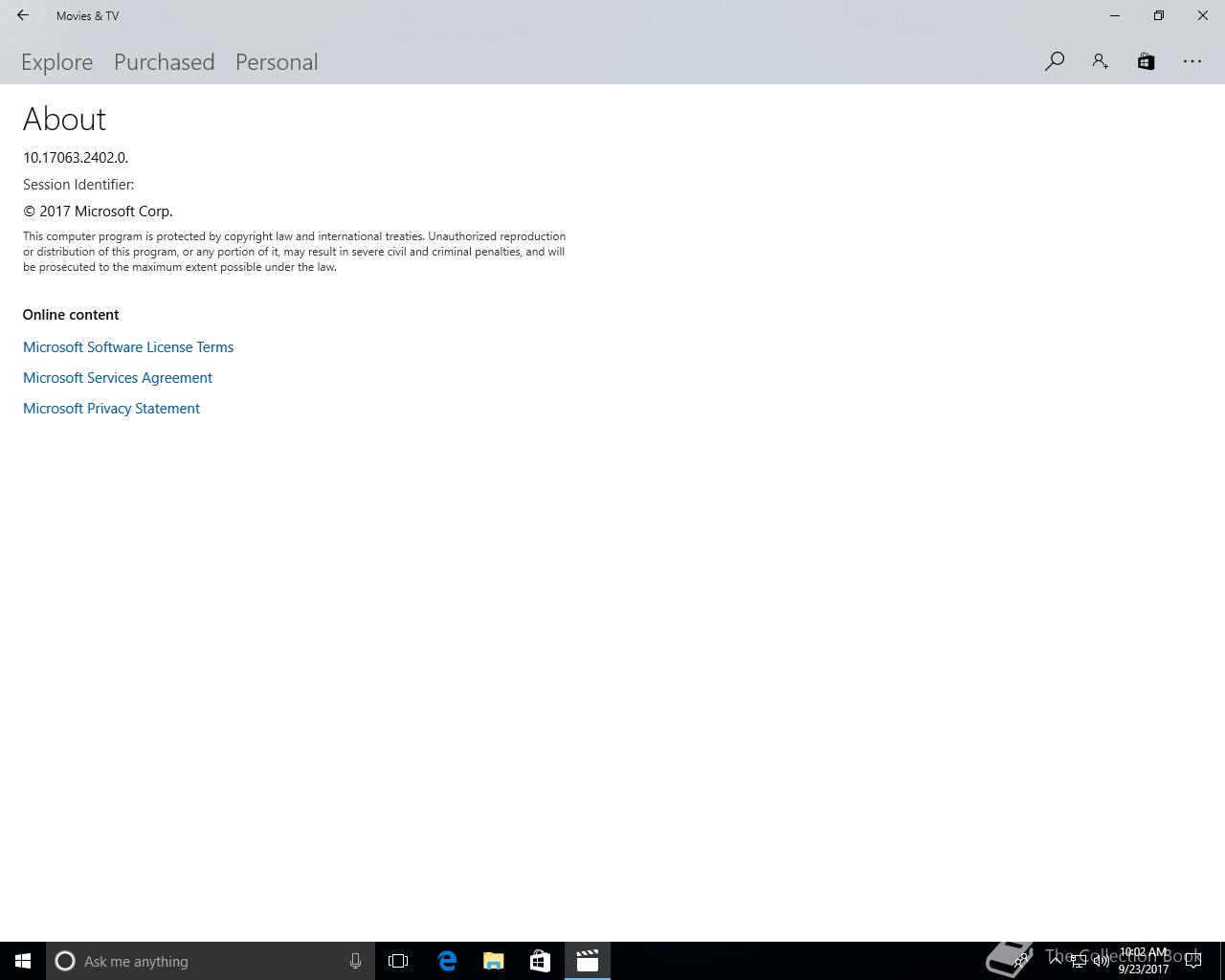Switch to the Personal tab
The width and height of the screenshot is (1225, 980).
(277, 62)
